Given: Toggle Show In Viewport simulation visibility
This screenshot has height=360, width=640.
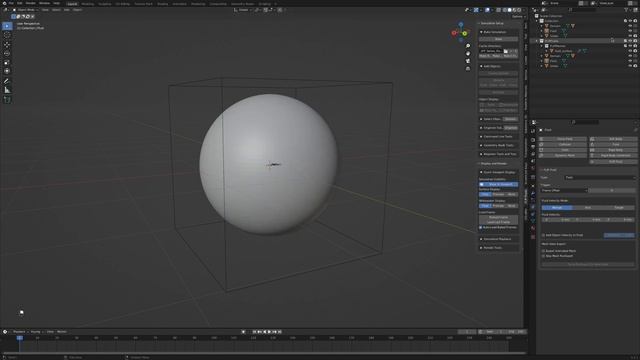Looking at the screenshot, I should coord(498,184).
